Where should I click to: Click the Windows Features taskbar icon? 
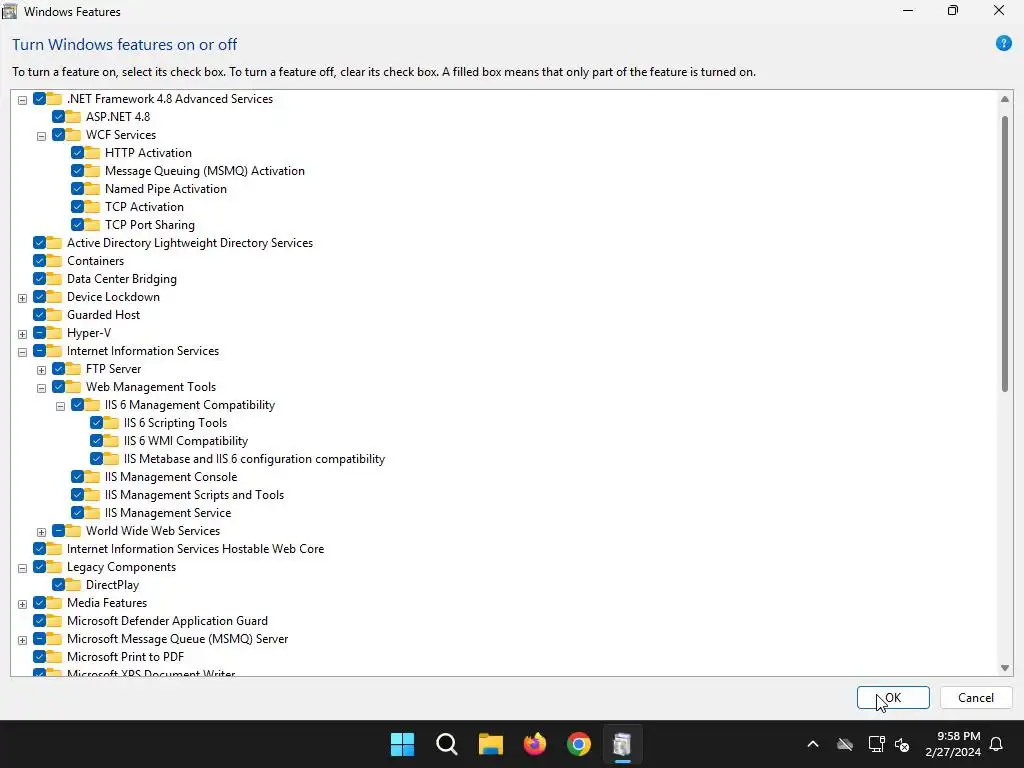pyautogui.click(x=622, y=744)
